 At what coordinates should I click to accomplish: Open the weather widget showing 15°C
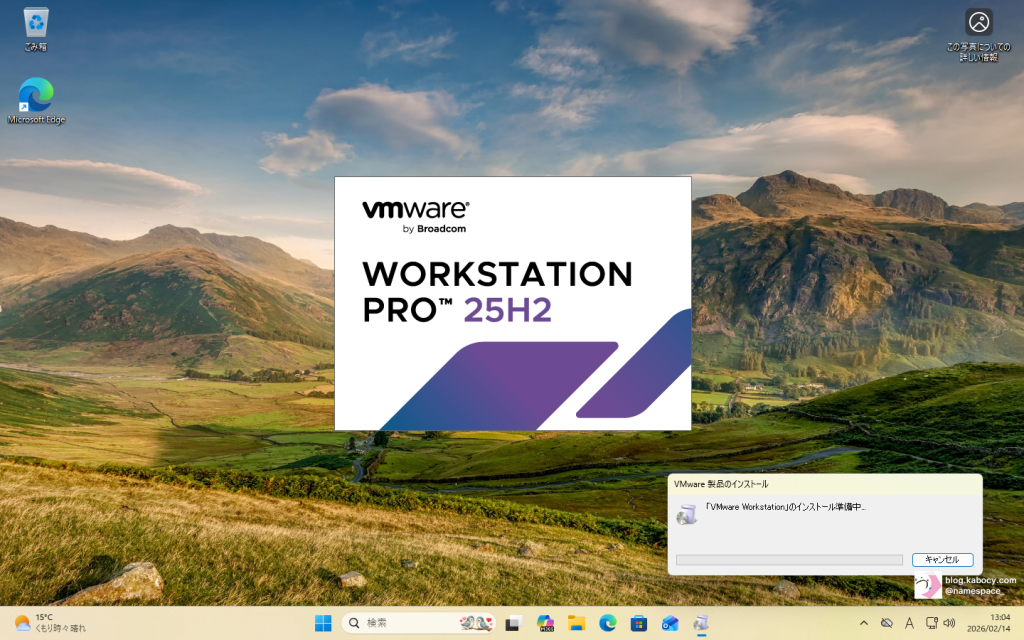50,623
